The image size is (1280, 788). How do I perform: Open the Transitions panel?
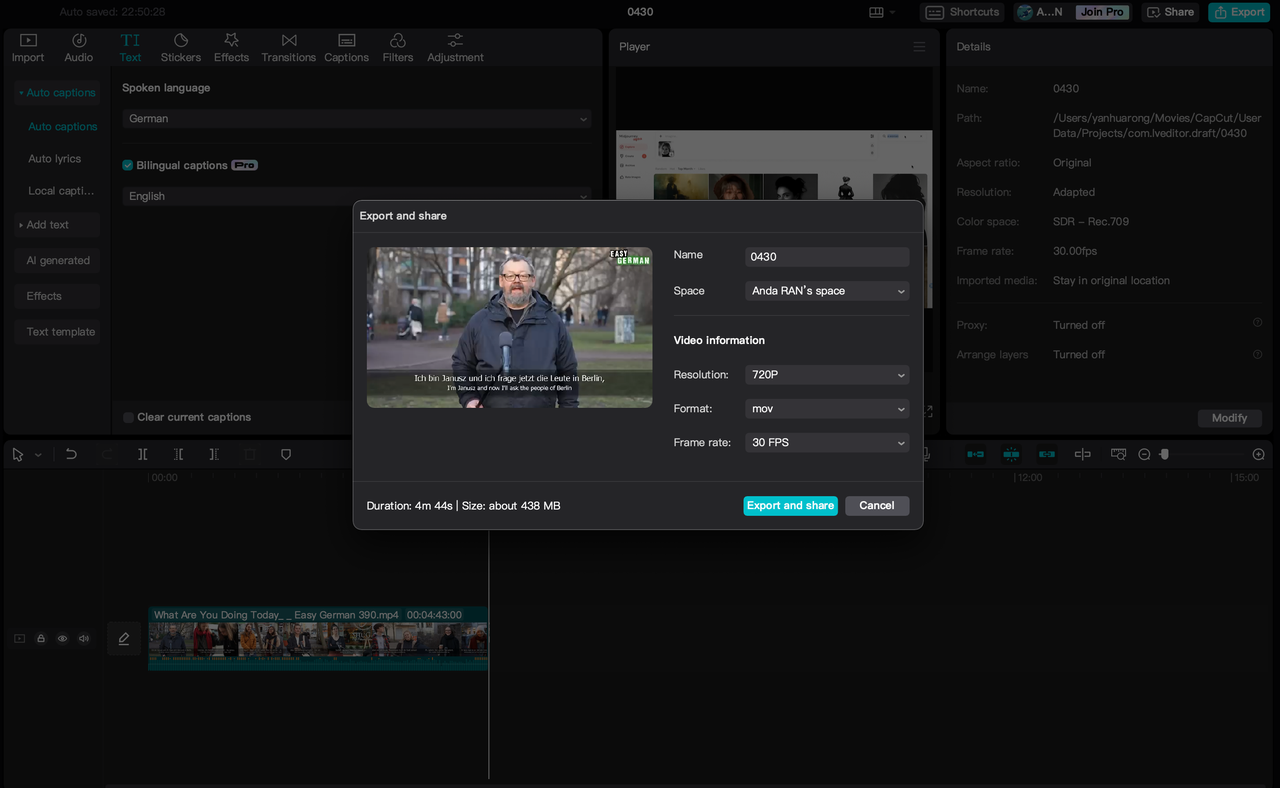pyautogui.click(x=288, y=48)
